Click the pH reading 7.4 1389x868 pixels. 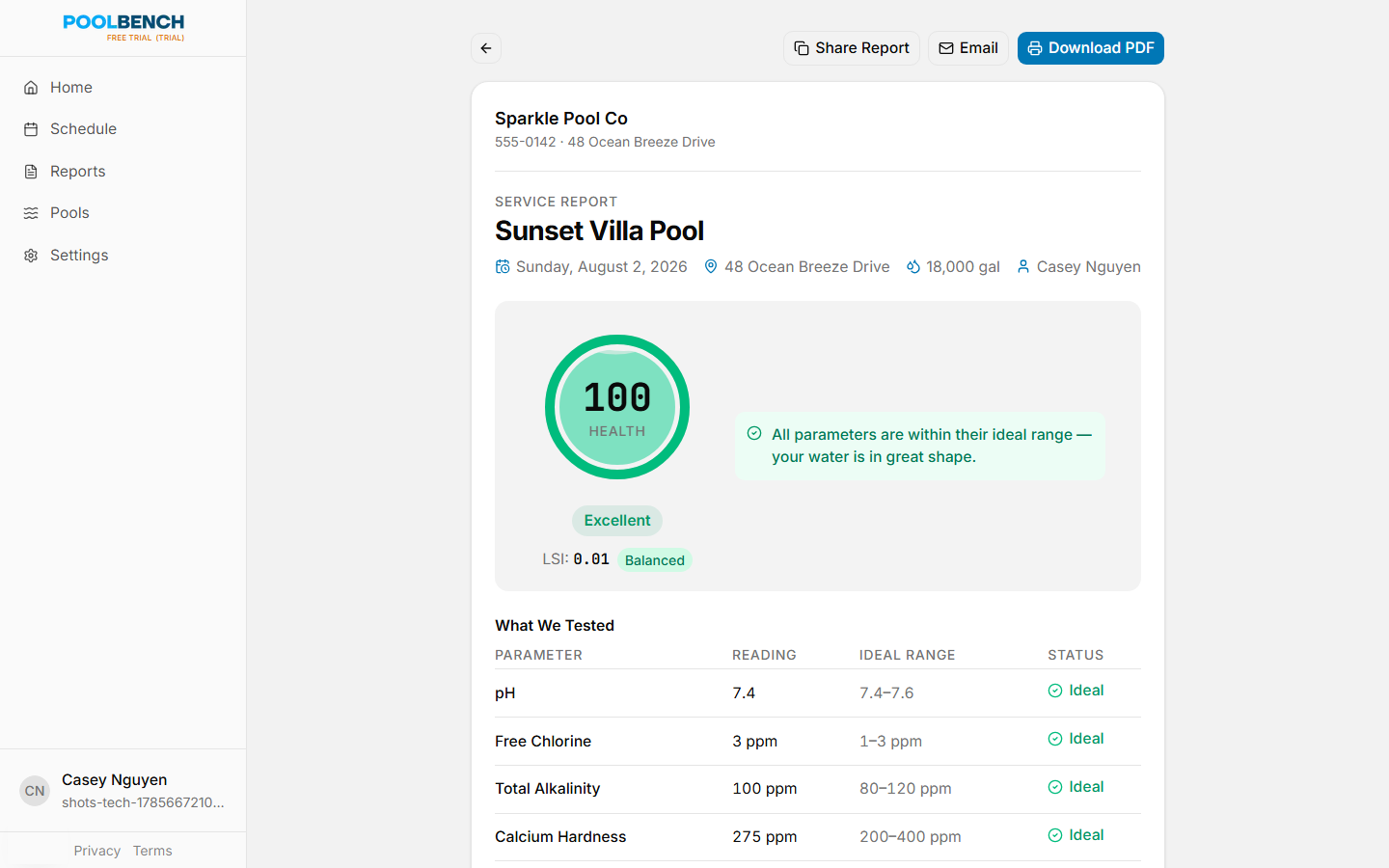pyautogui.click(x=744, y=692)
